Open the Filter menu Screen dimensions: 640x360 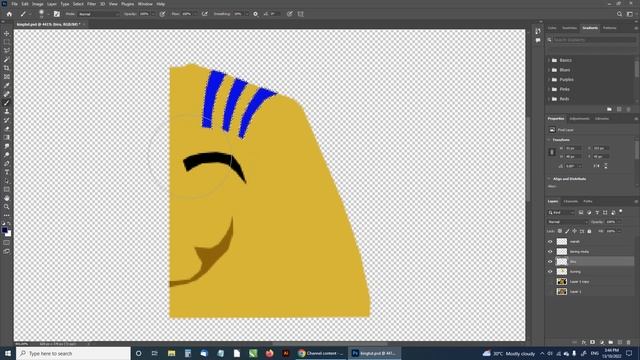(91, 4)
